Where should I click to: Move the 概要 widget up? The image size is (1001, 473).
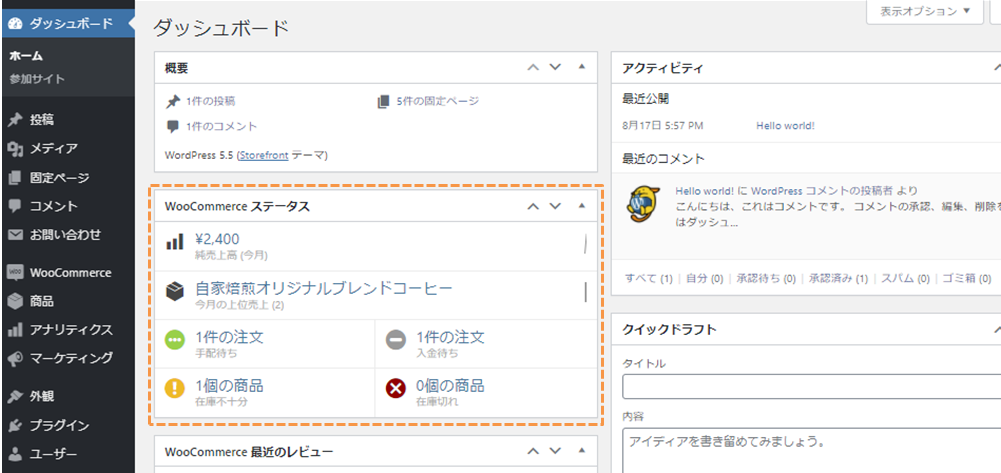click(533, 67)
